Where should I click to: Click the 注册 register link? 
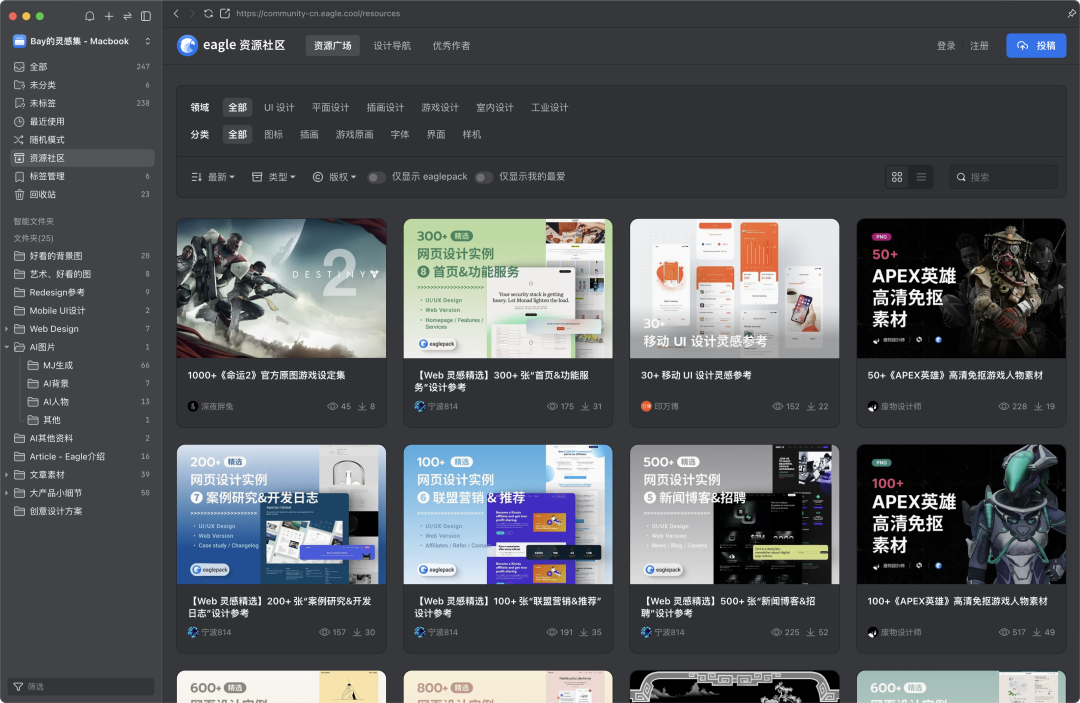pos(979,45)
